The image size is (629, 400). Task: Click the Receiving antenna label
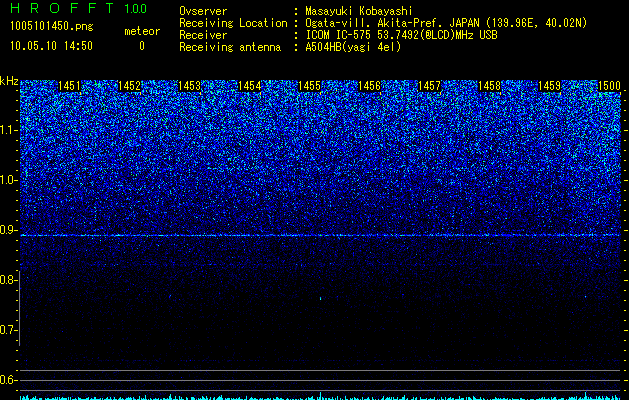230,47
